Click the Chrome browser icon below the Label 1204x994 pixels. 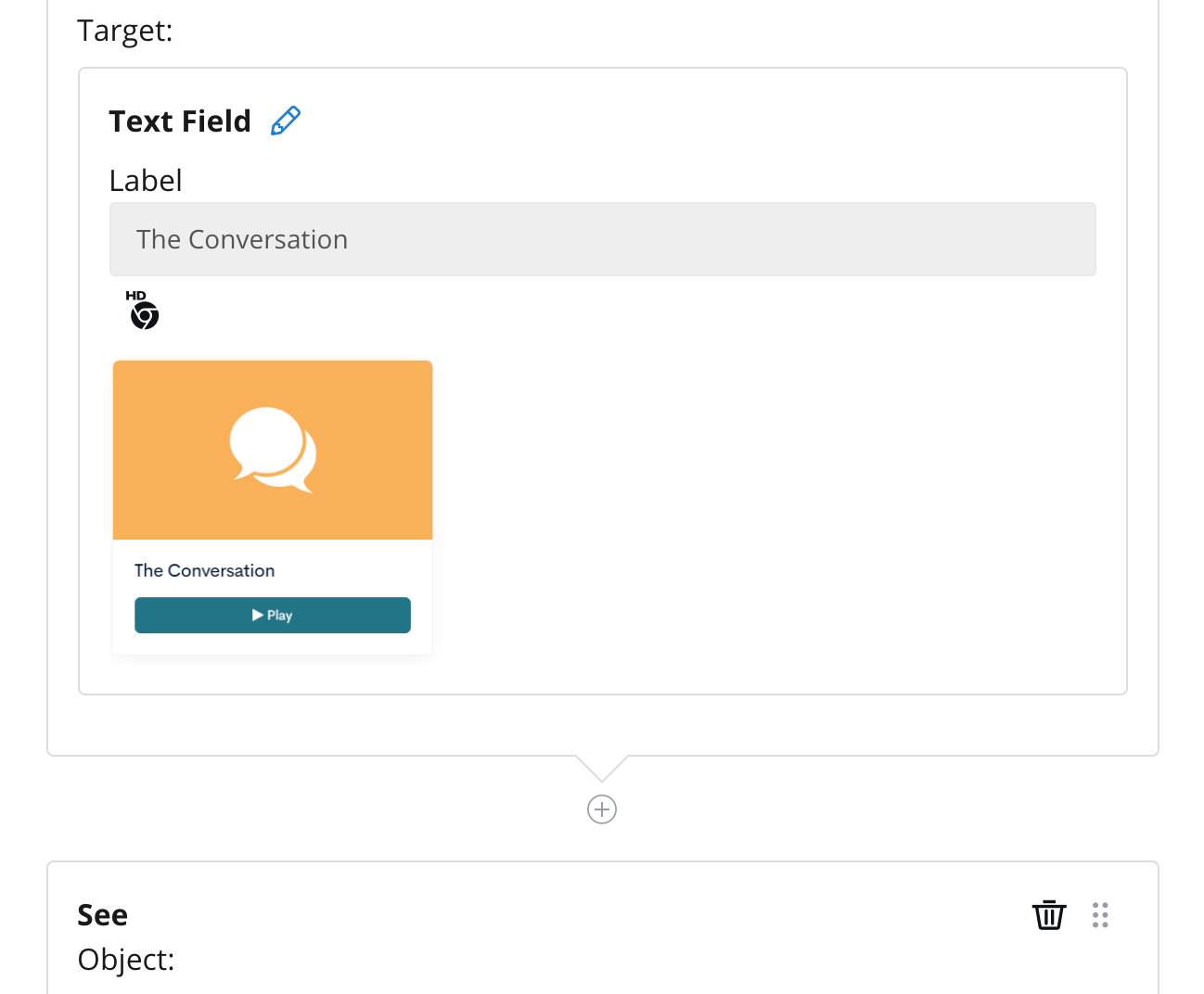pyautogui.click(x=144, y=315)
